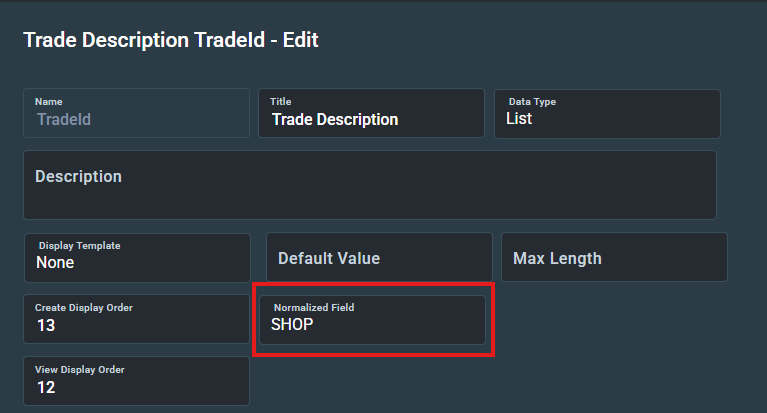Click the 'Trade Description' text in Title
The height and width of the screenshot is (413, 767).
(335, 119)
